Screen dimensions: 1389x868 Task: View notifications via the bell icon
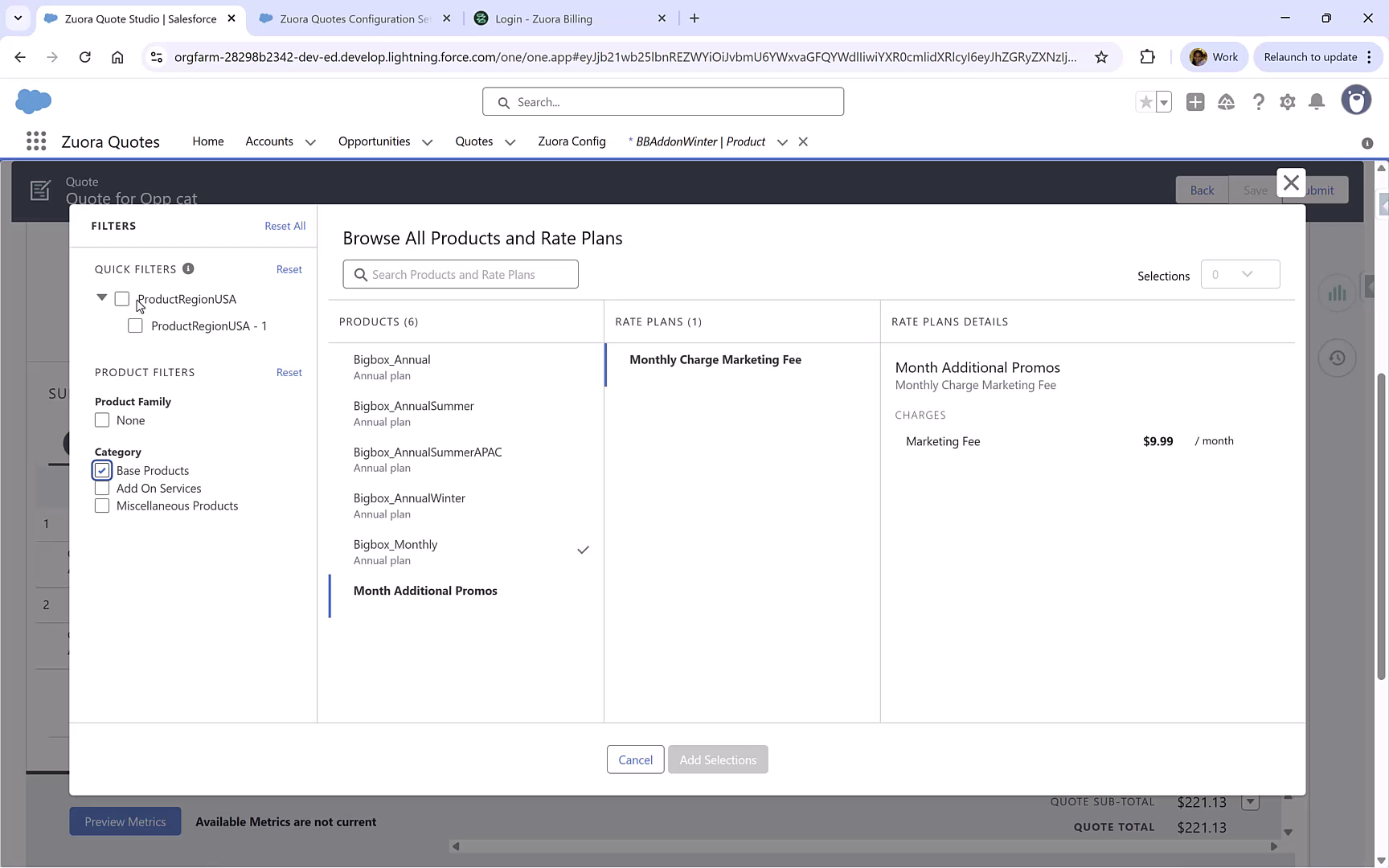click(1317, 102)
